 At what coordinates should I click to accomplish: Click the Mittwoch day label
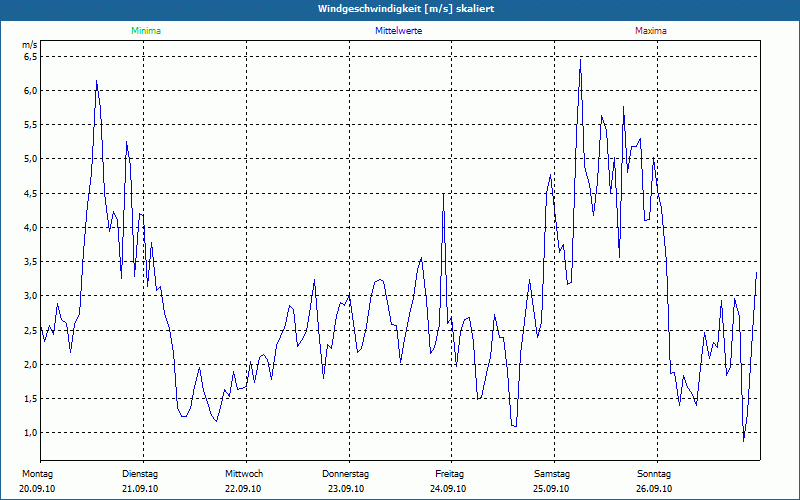click(x=244, y=474)
